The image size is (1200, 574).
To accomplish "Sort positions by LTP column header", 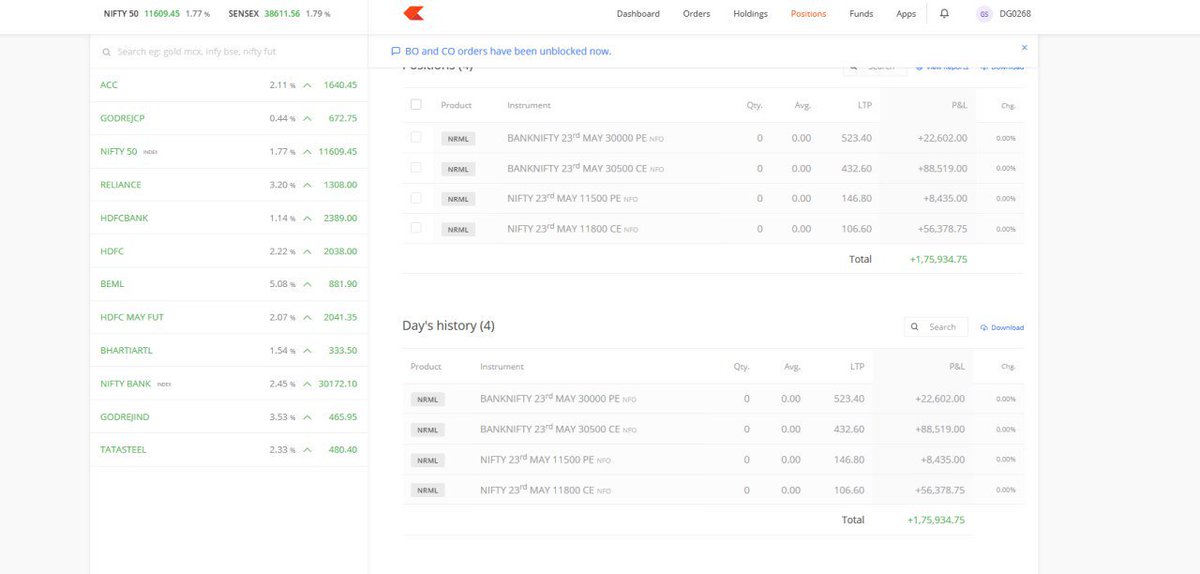I will (x=864, y=105).
